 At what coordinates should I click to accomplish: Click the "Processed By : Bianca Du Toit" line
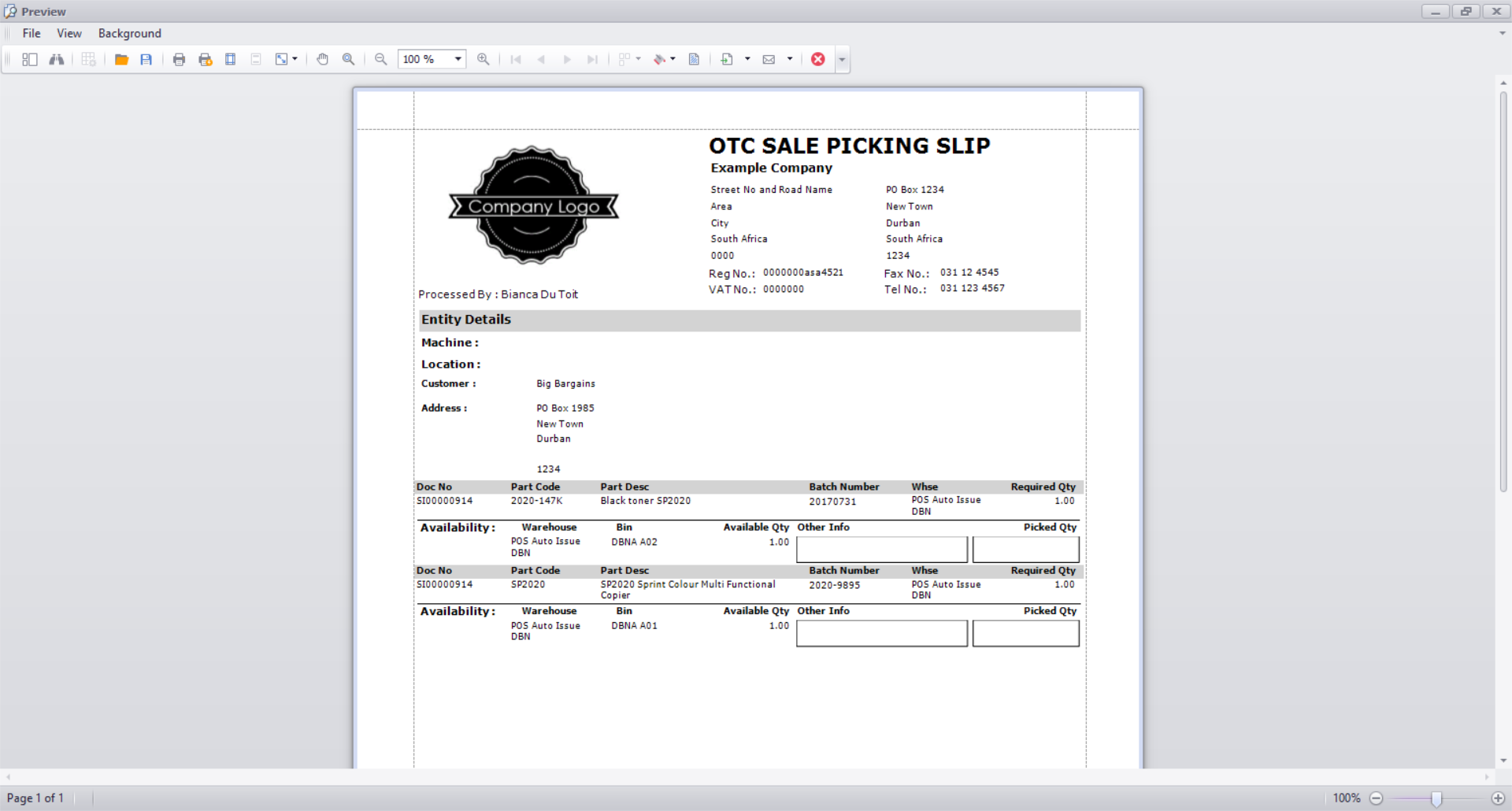(498, 294)
